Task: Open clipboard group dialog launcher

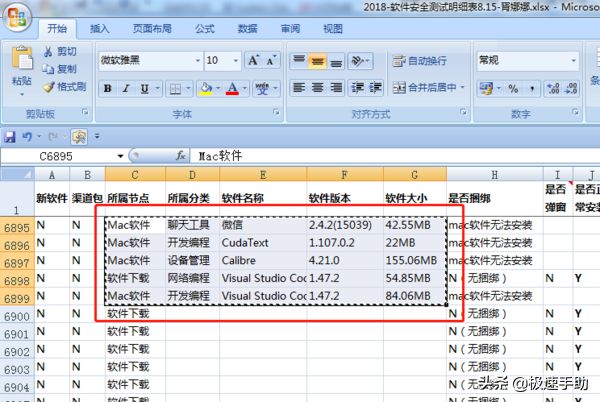Action: click(x=85, y=112)
